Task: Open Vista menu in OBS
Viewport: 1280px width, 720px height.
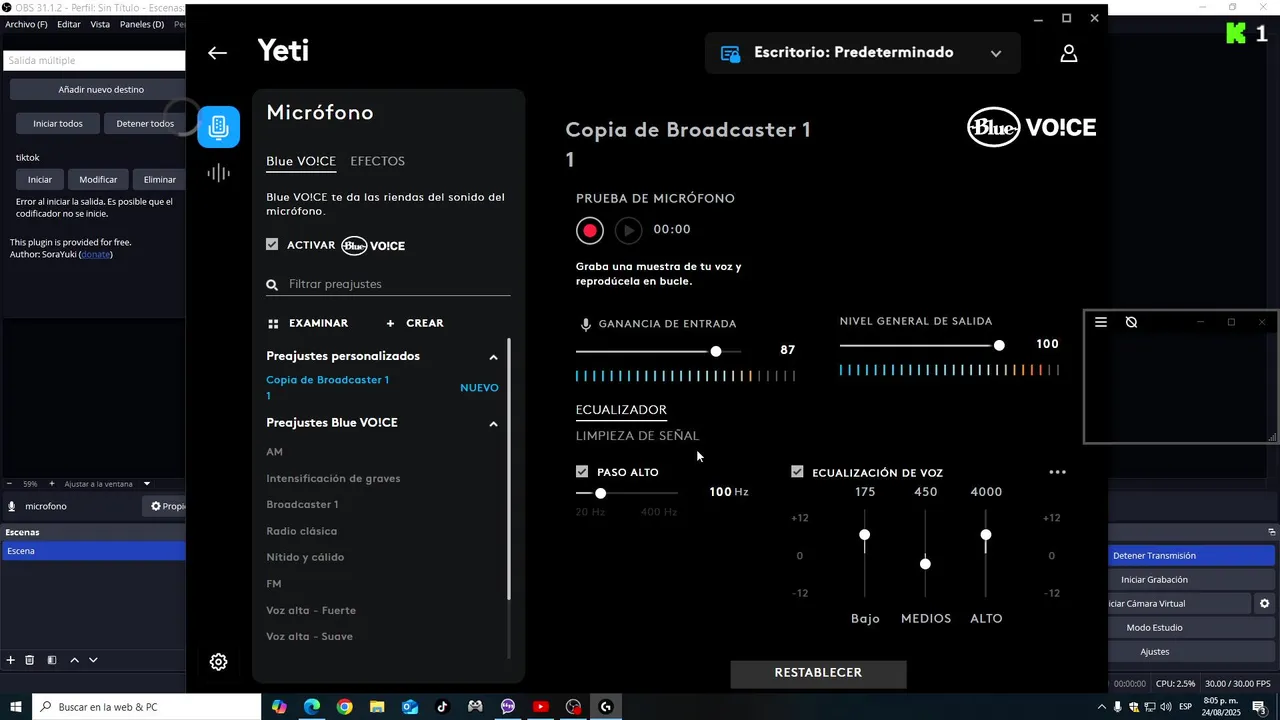Action: pos(100,24)
